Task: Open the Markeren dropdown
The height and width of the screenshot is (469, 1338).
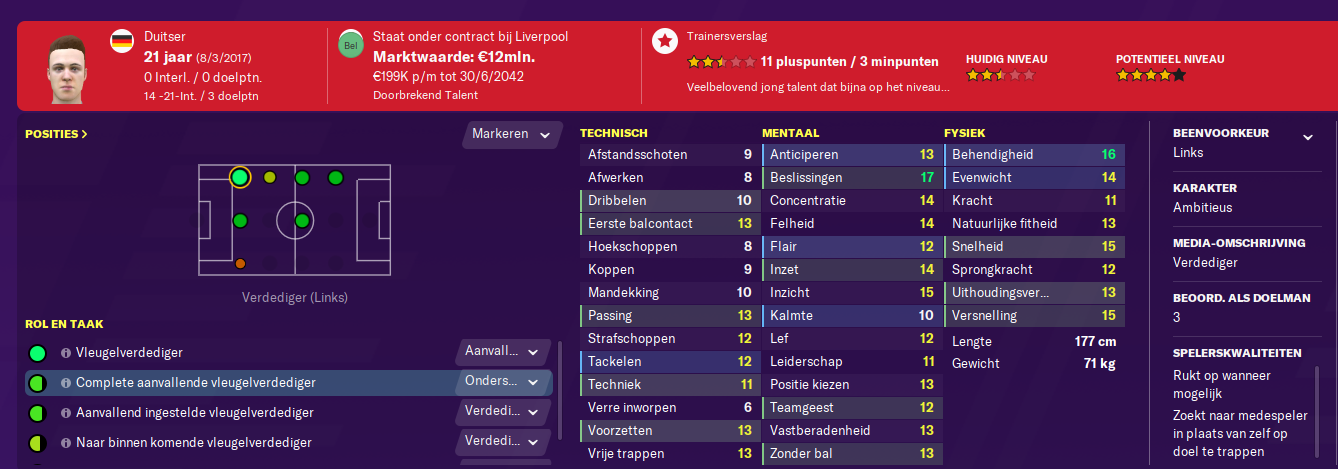Action: point(512,134)
